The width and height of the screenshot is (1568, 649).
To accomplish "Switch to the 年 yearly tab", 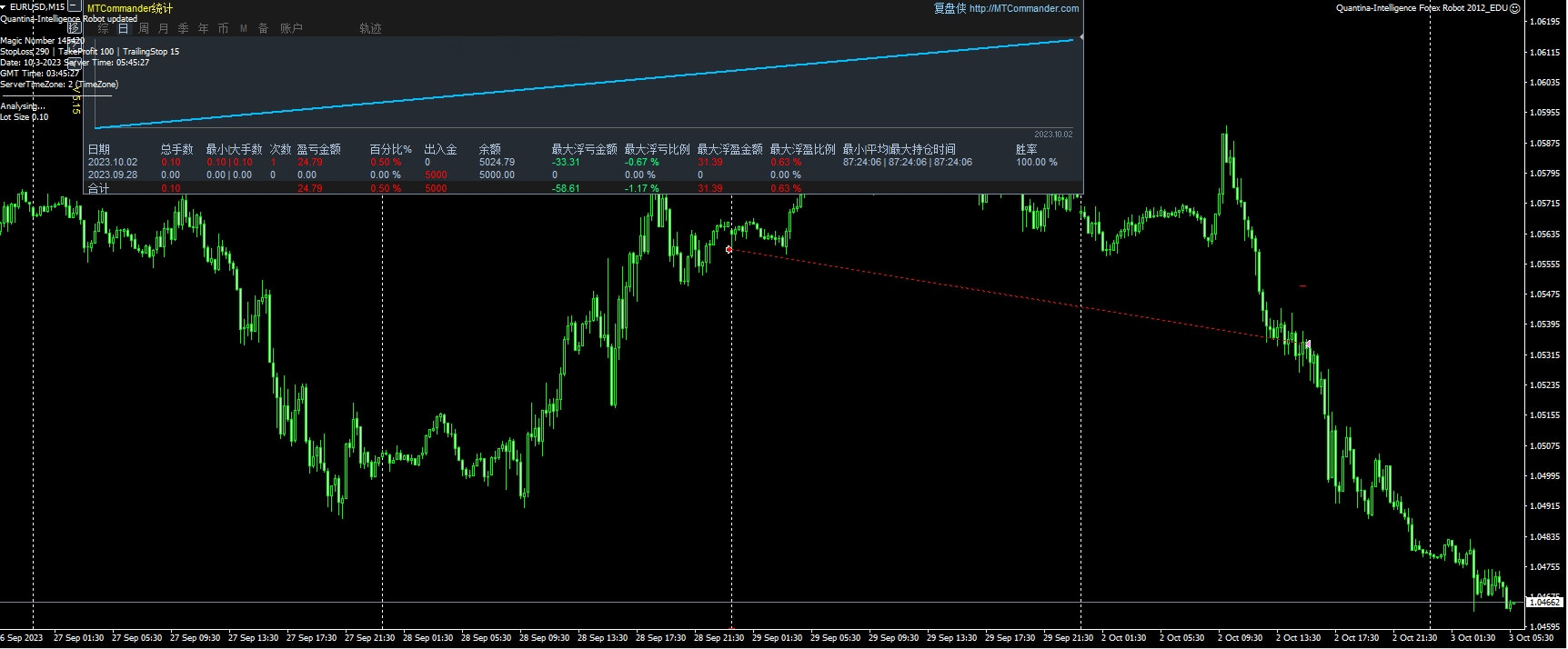I will [203, 28].
